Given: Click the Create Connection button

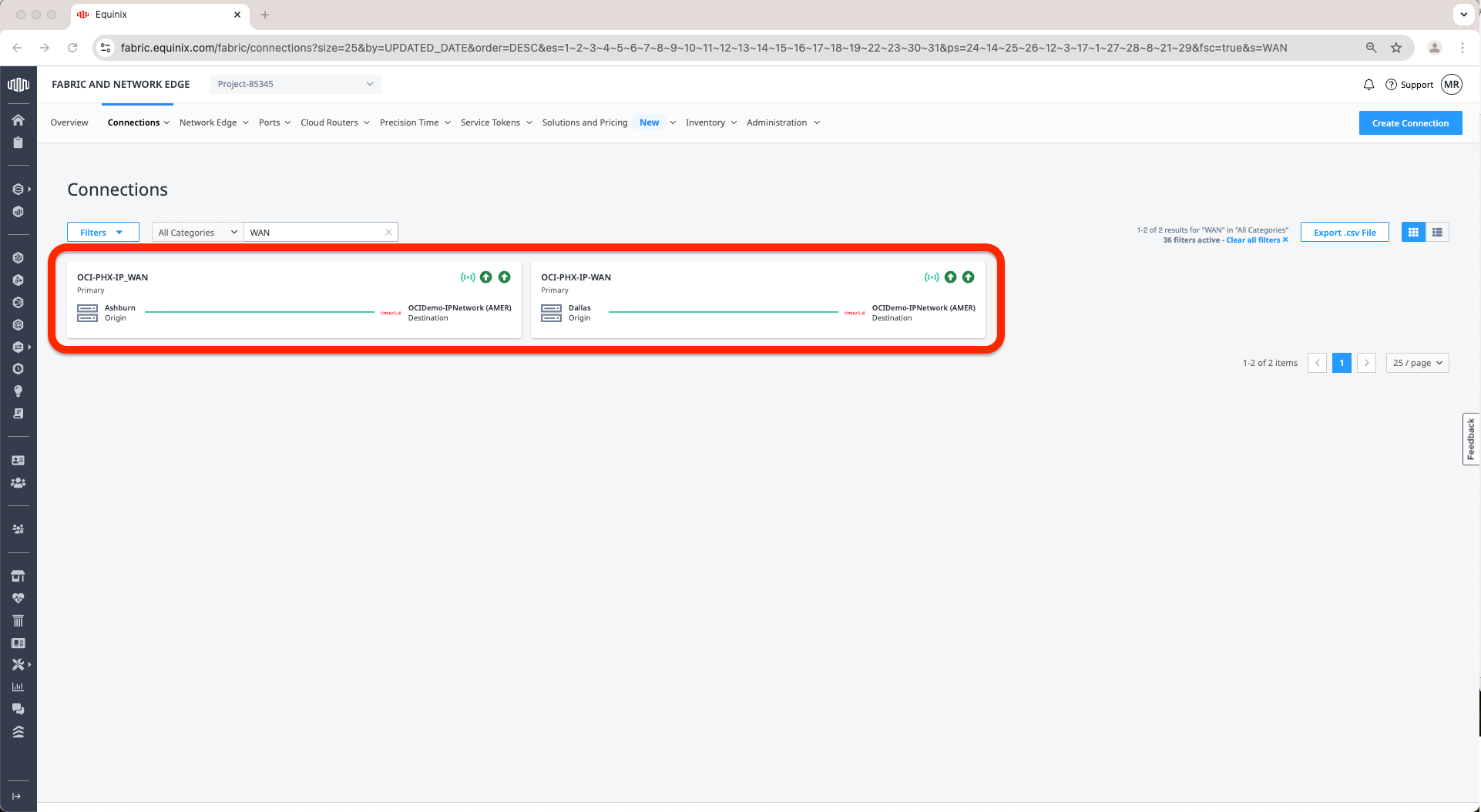Looking at the screenshot, I should (x=1410, y=123).
